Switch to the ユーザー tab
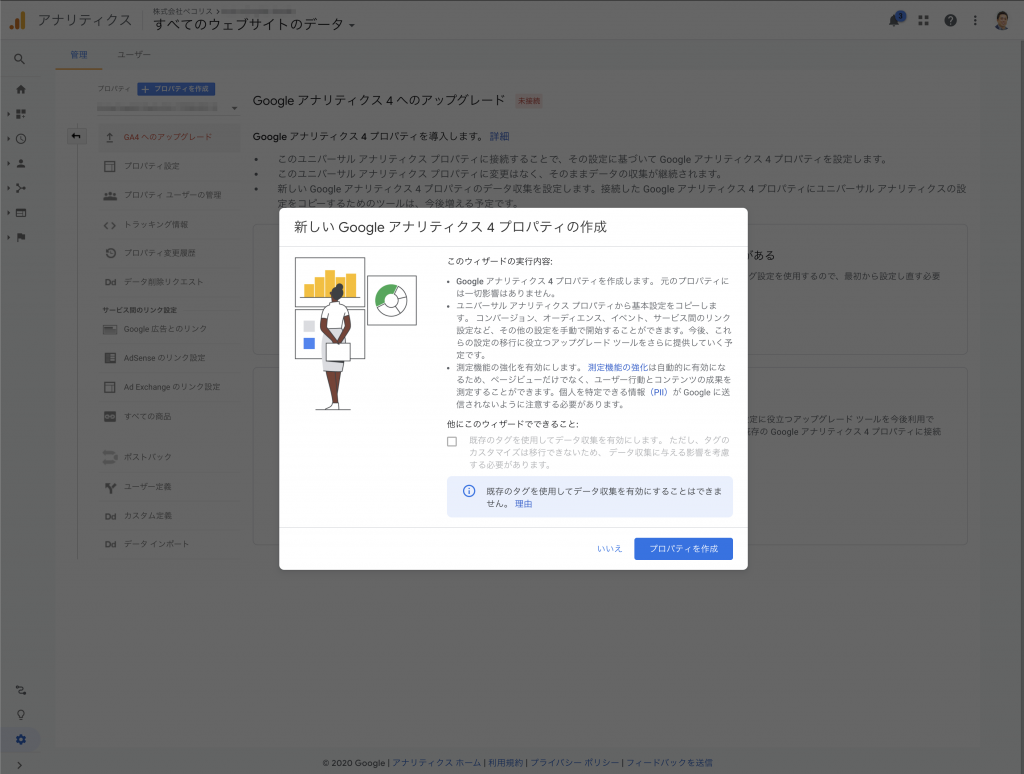The width and height of the screenshot is (1024, 774). tap(134, 55)
